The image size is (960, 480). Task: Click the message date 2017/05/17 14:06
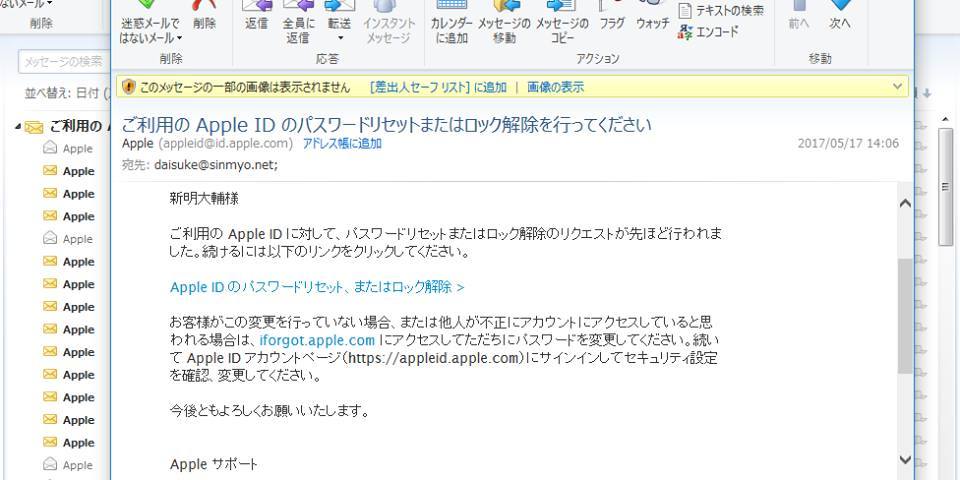848,144
